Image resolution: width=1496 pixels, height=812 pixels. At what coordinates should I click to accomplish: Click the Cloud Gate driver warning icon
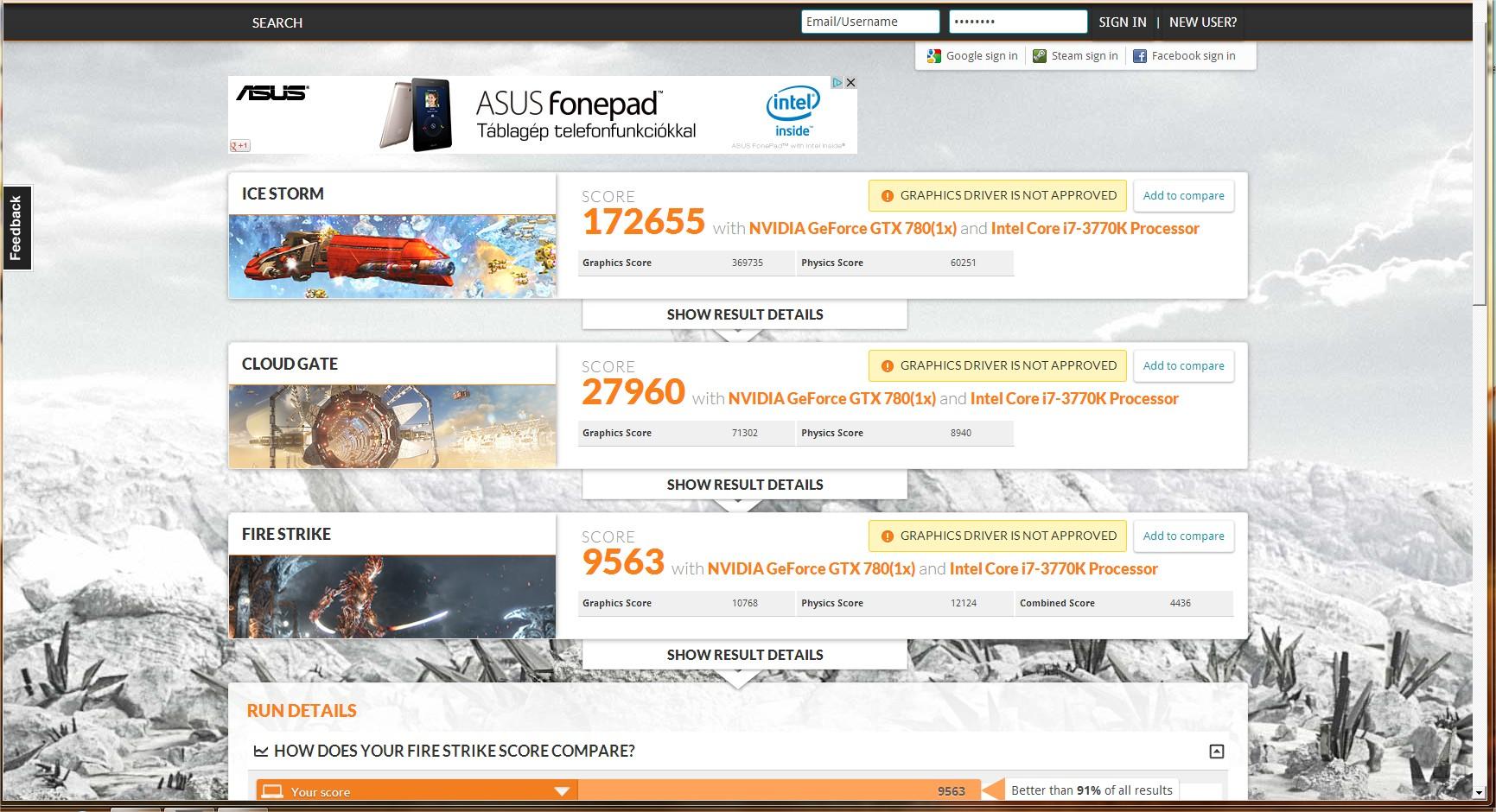tap(887, 366)
